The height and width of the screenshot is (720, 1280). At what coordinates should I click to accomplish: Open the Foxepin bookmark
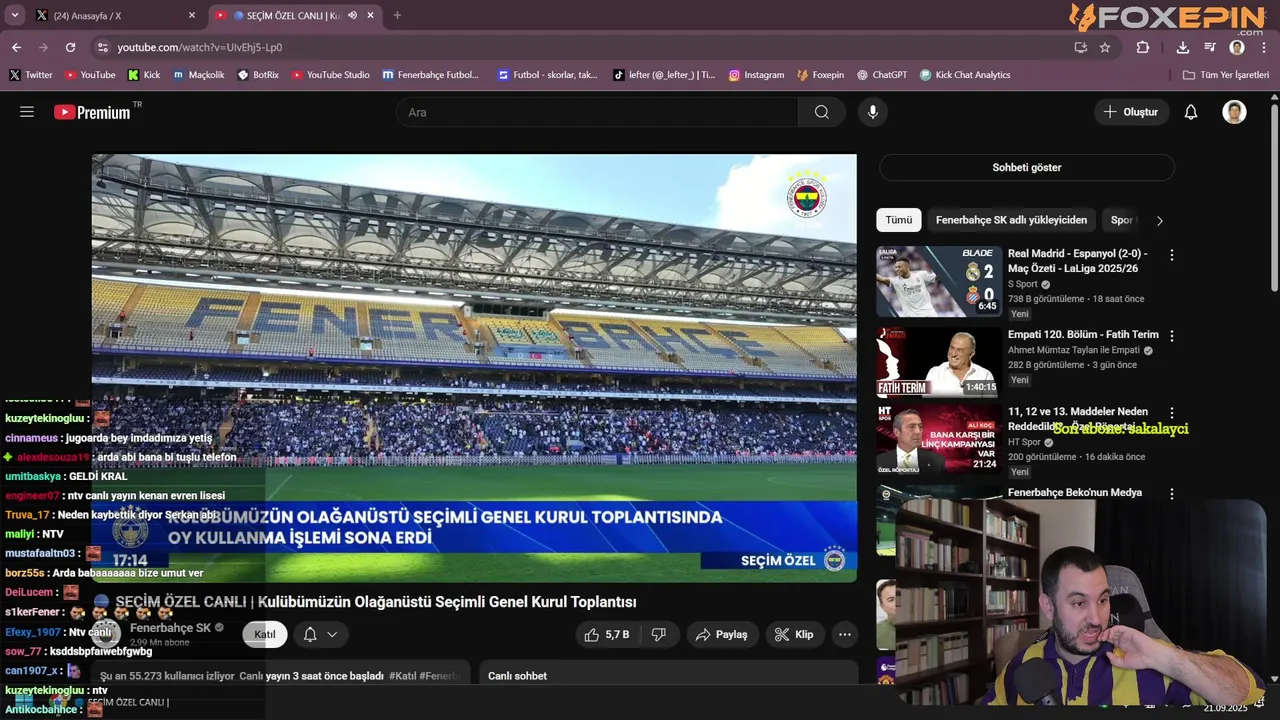coord(820,75)
